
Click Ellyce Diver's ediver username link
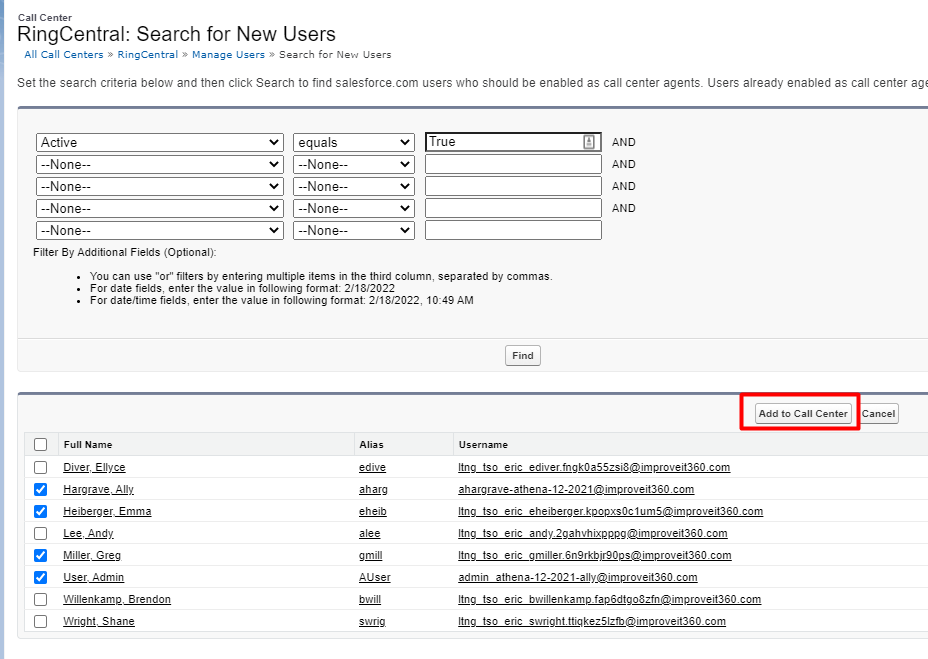click(594, 467)
